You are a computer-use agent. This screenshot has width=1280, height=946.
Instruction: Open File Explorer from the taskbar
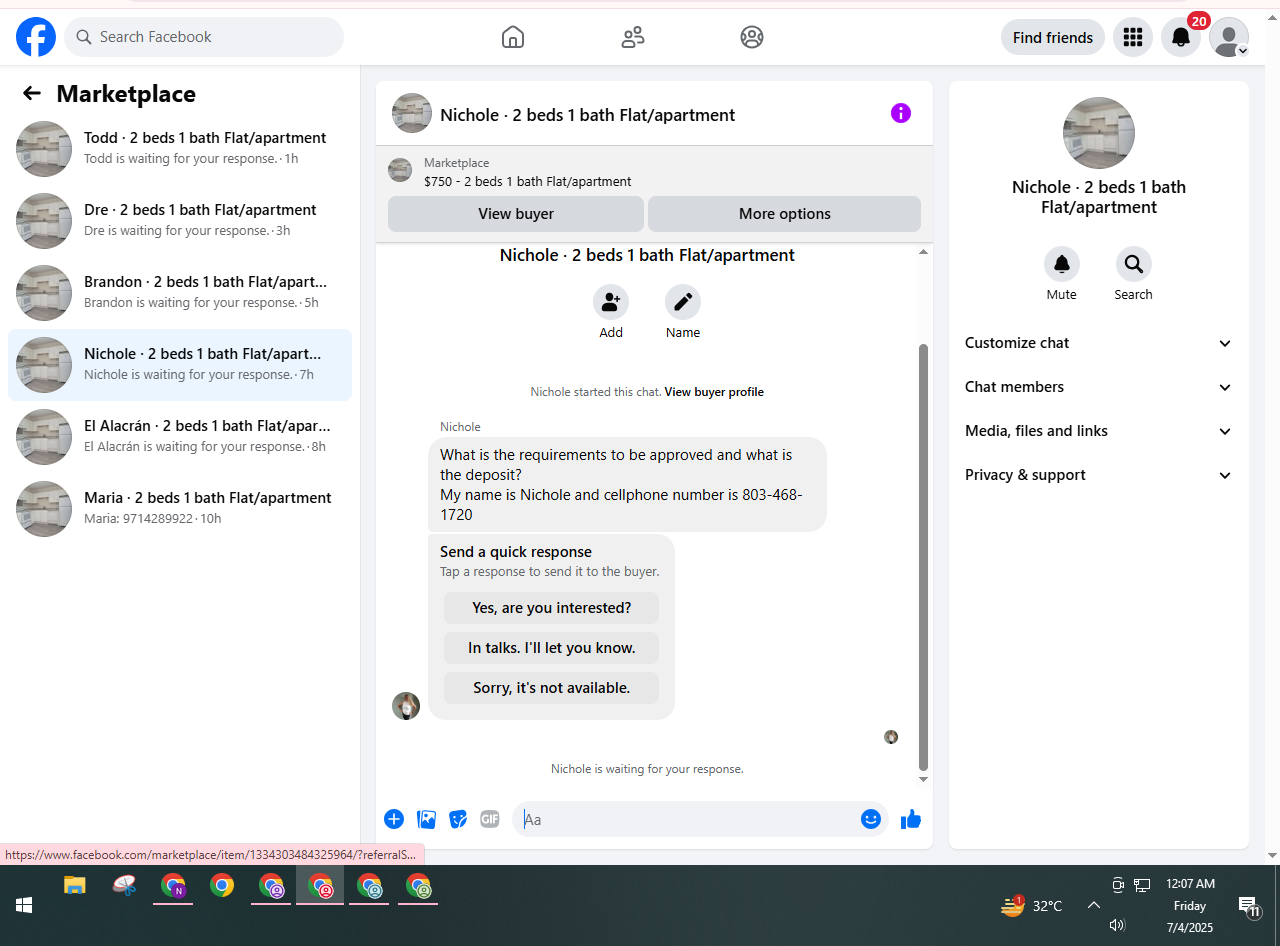coord(75,885)
